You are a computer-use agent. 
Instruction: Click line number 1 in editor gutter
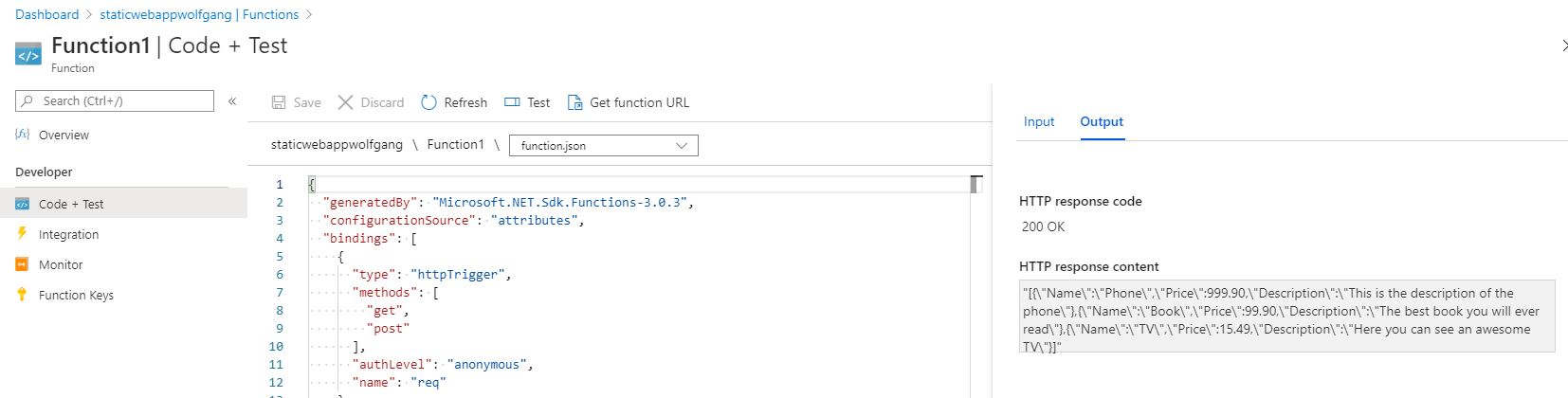point(280,185)
